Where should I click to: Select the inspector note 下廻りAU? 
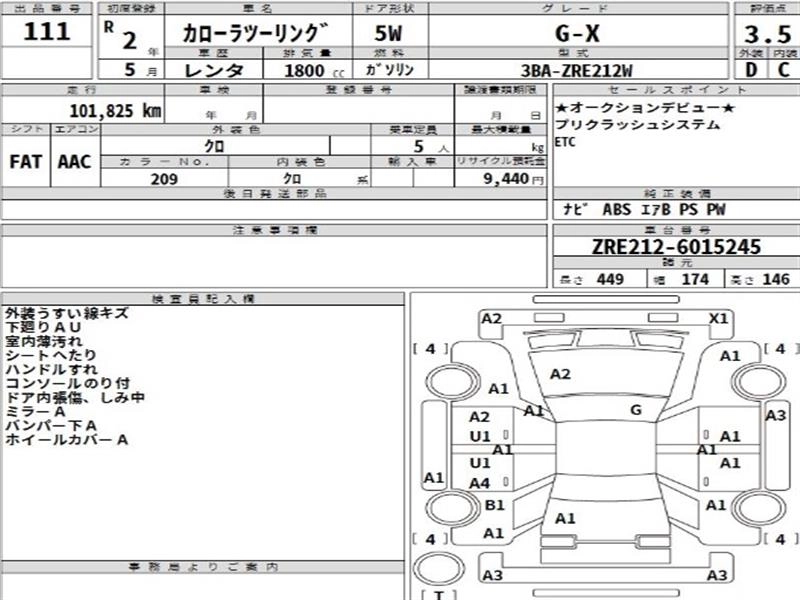tap(43, 327)
